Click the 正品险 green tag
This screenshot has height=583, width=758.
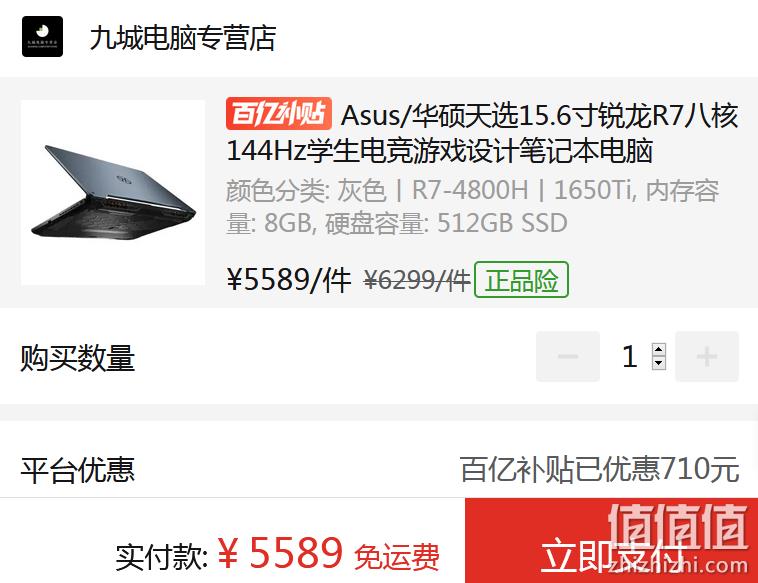click(x=521, y=279)
